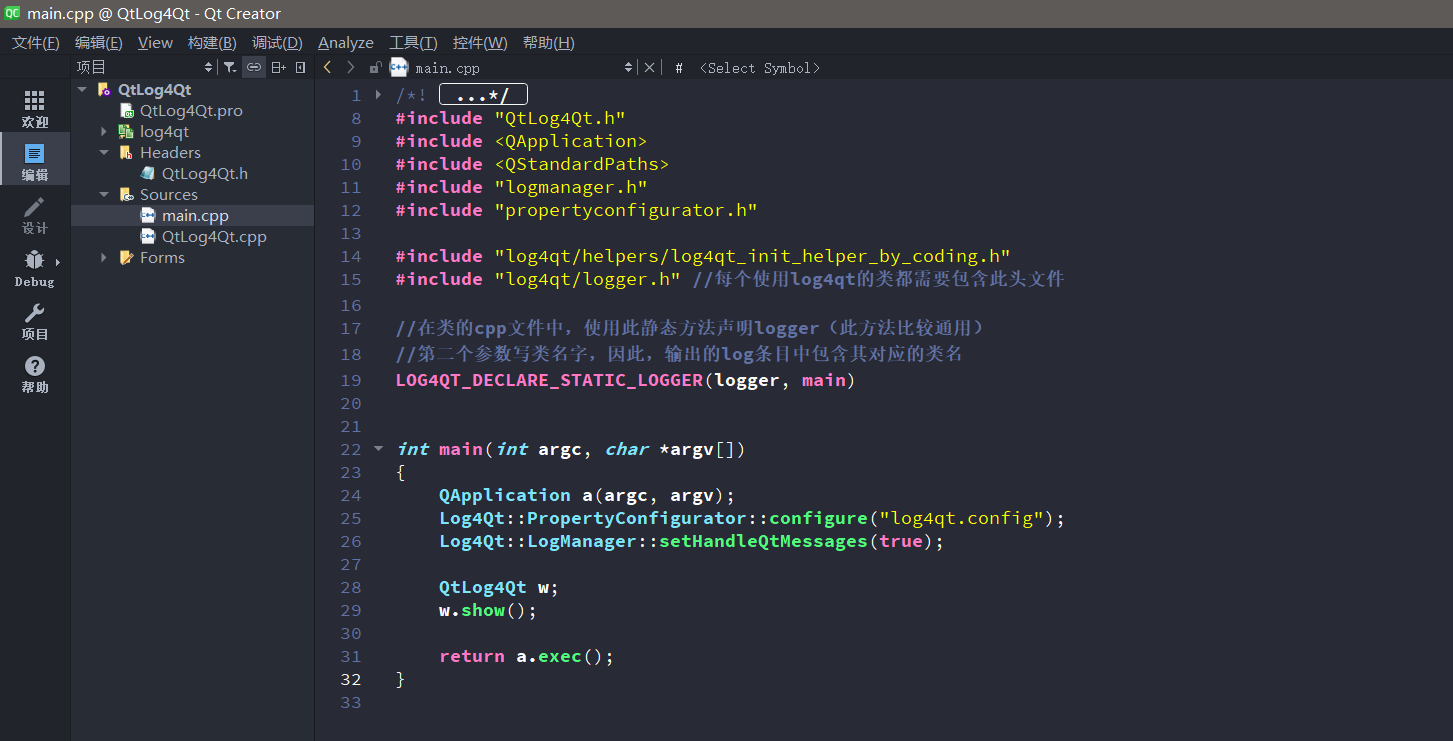Click the Sources folder label
1453x741 pixels.
169,195
